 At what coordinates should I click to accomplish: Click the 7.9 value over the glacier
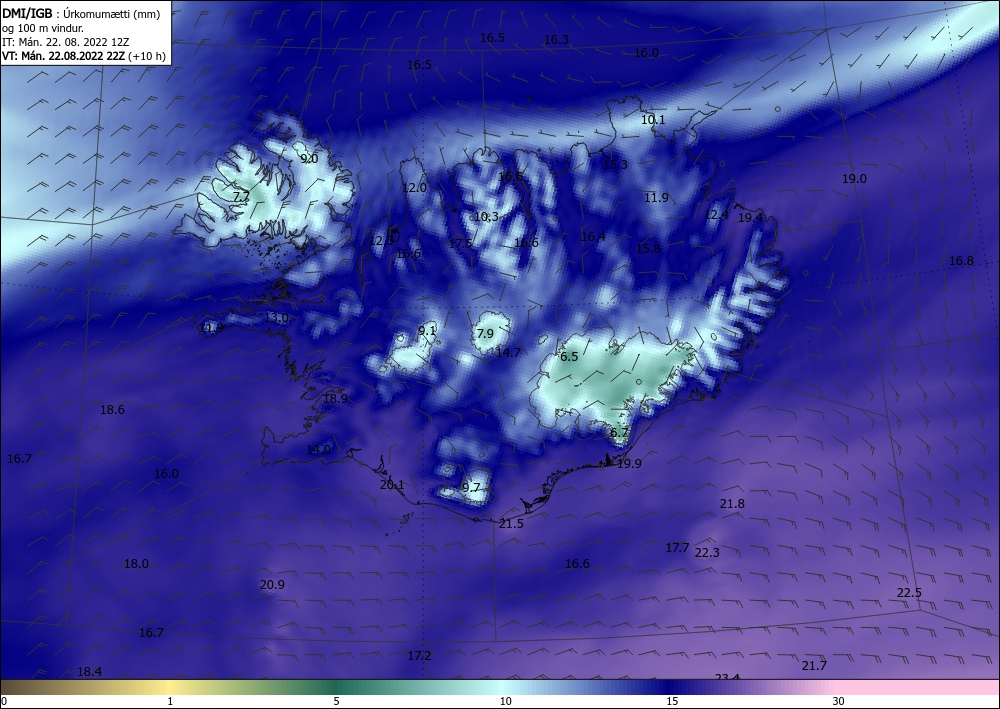pos(485,333)
